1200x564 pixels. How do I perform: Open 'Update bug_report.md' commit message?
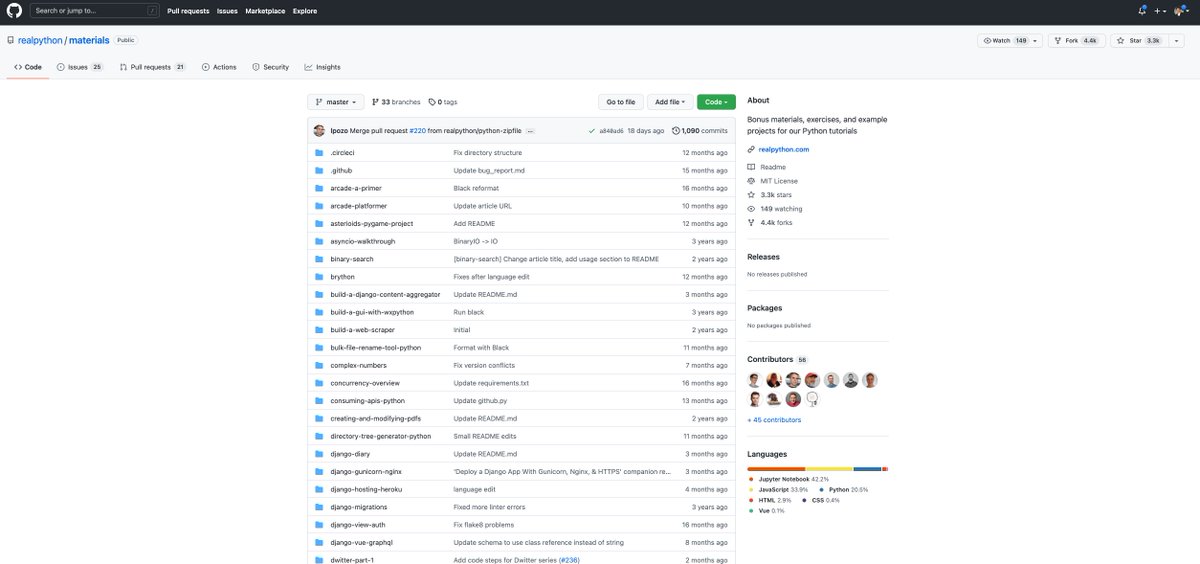coord(489,171)
